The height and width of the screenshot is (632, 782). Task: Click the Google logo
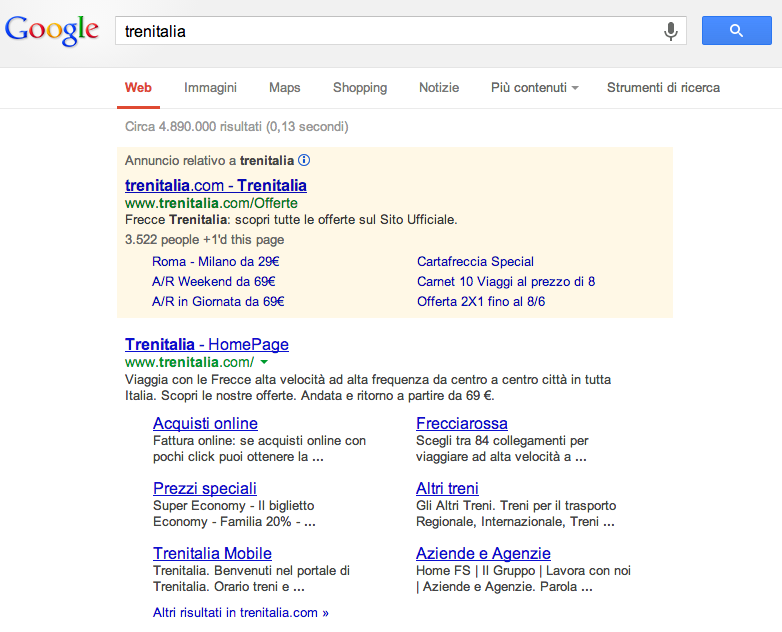coord(52,30)
